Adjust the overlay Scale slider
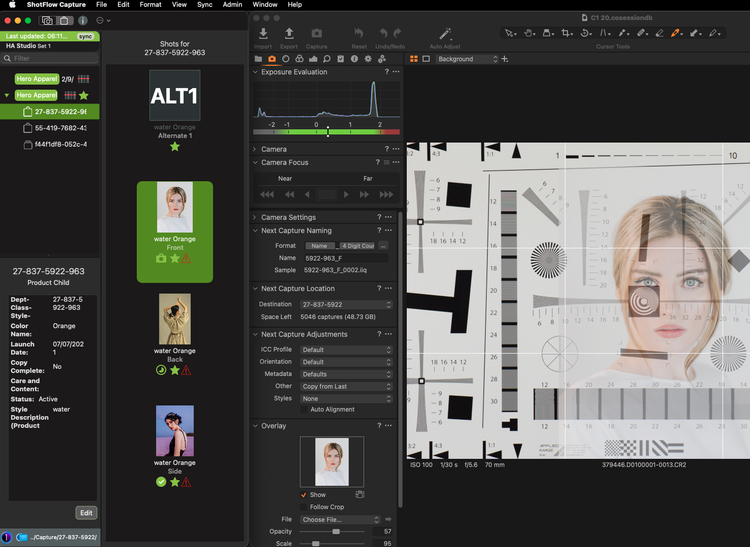Image resolution: width=750 pixels, height=547 pixels. pos(316,543)
